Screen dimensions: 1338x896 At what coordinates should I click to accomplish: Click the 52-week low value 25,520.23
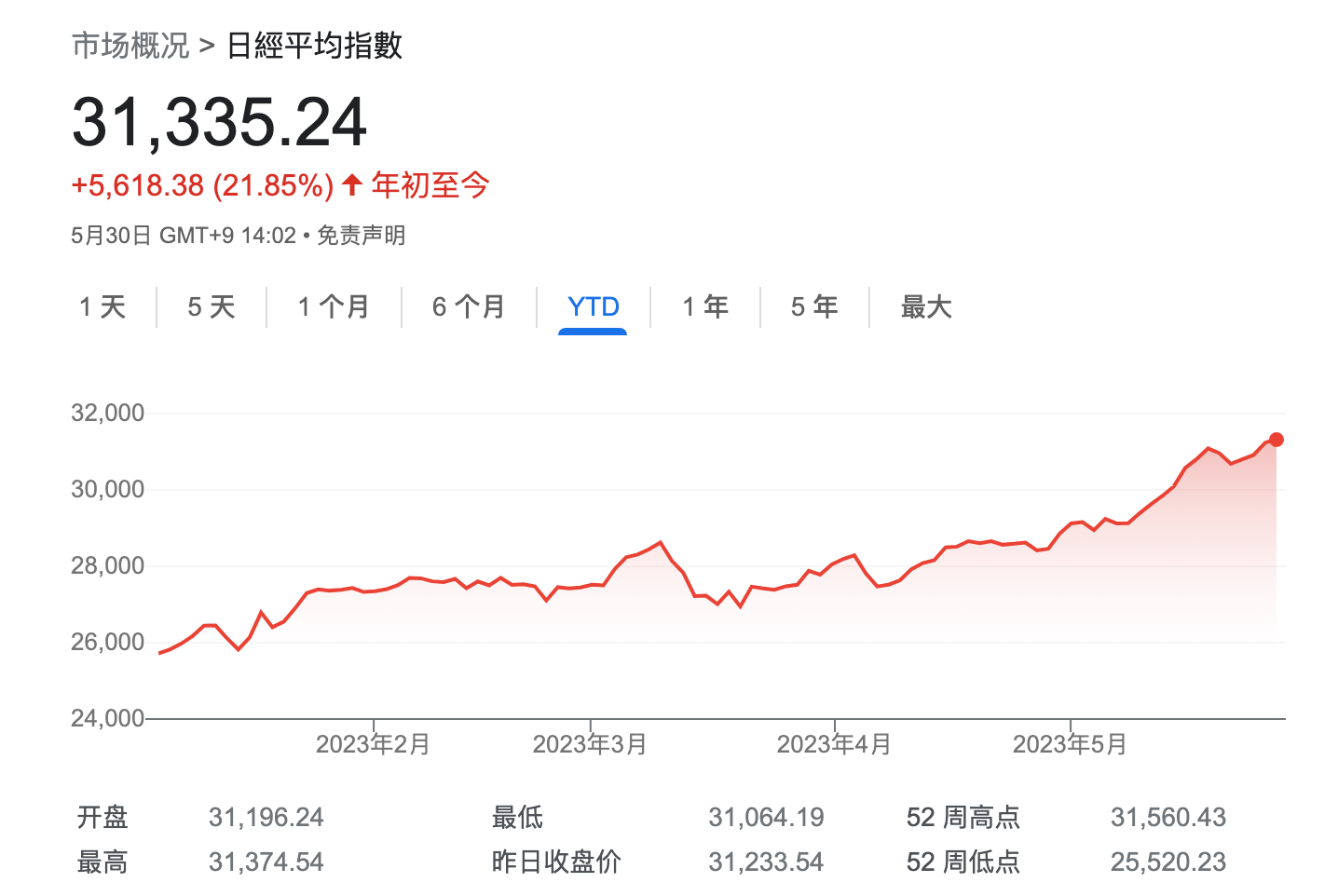pos(1168,862)
